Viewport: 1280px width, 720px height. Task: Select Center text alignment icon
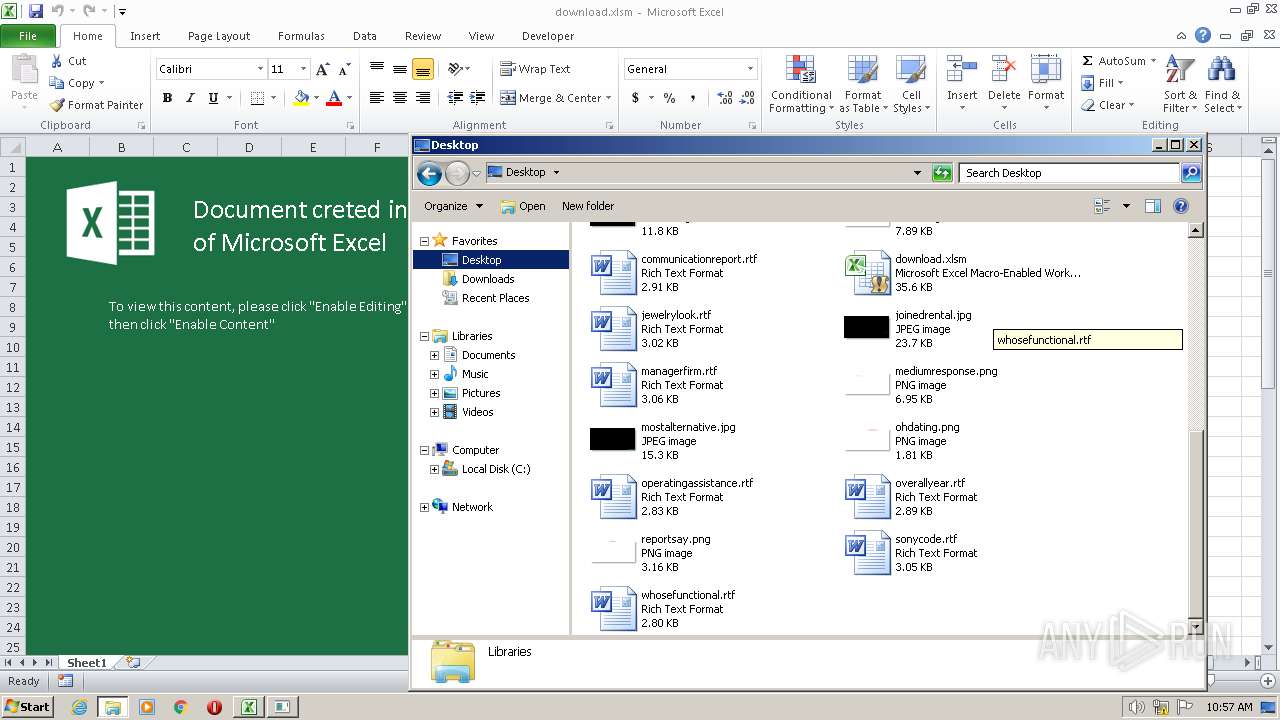coord(399,98)
